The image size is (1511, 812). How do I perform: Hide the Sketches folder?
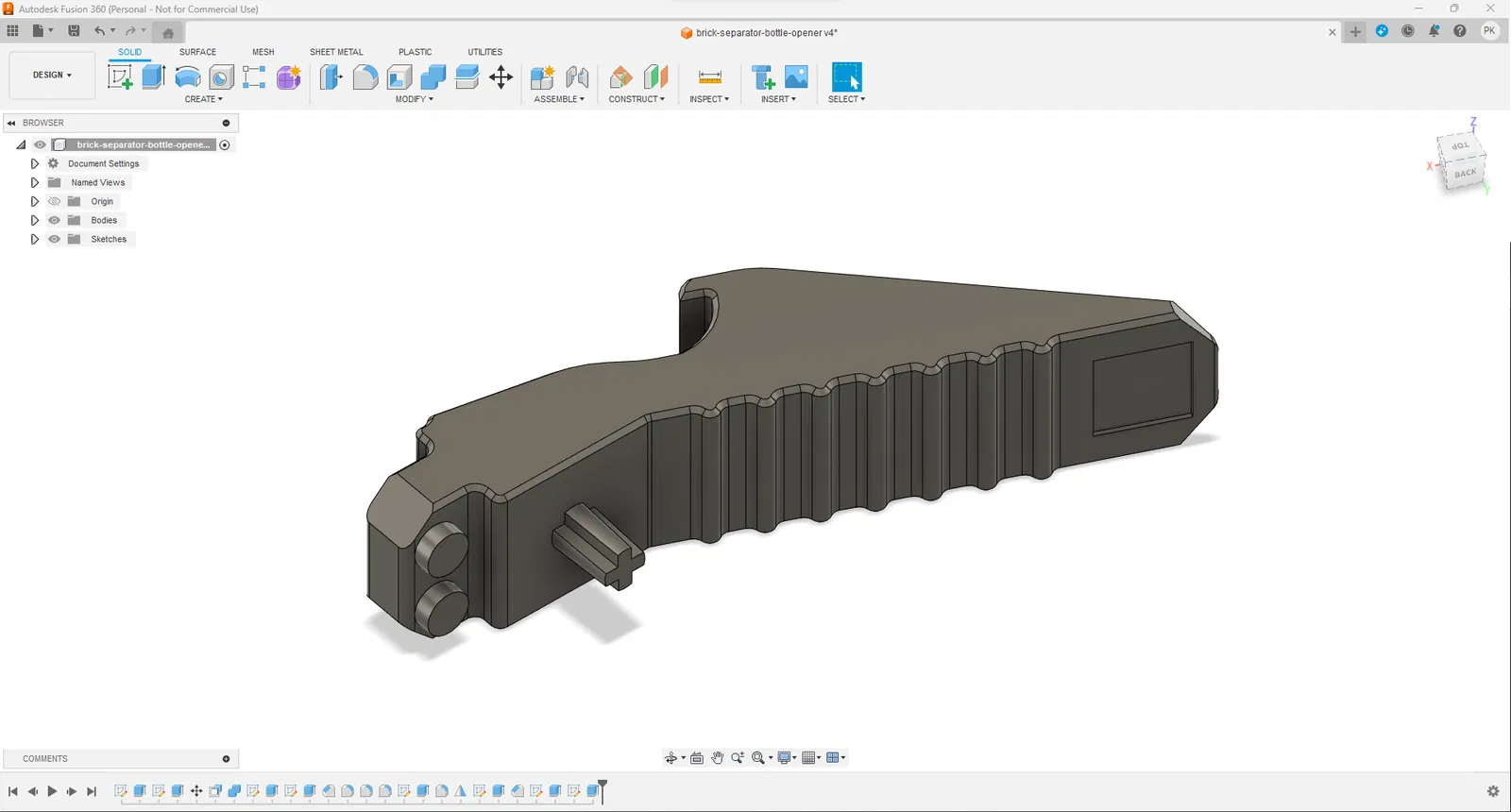(54, 239)
